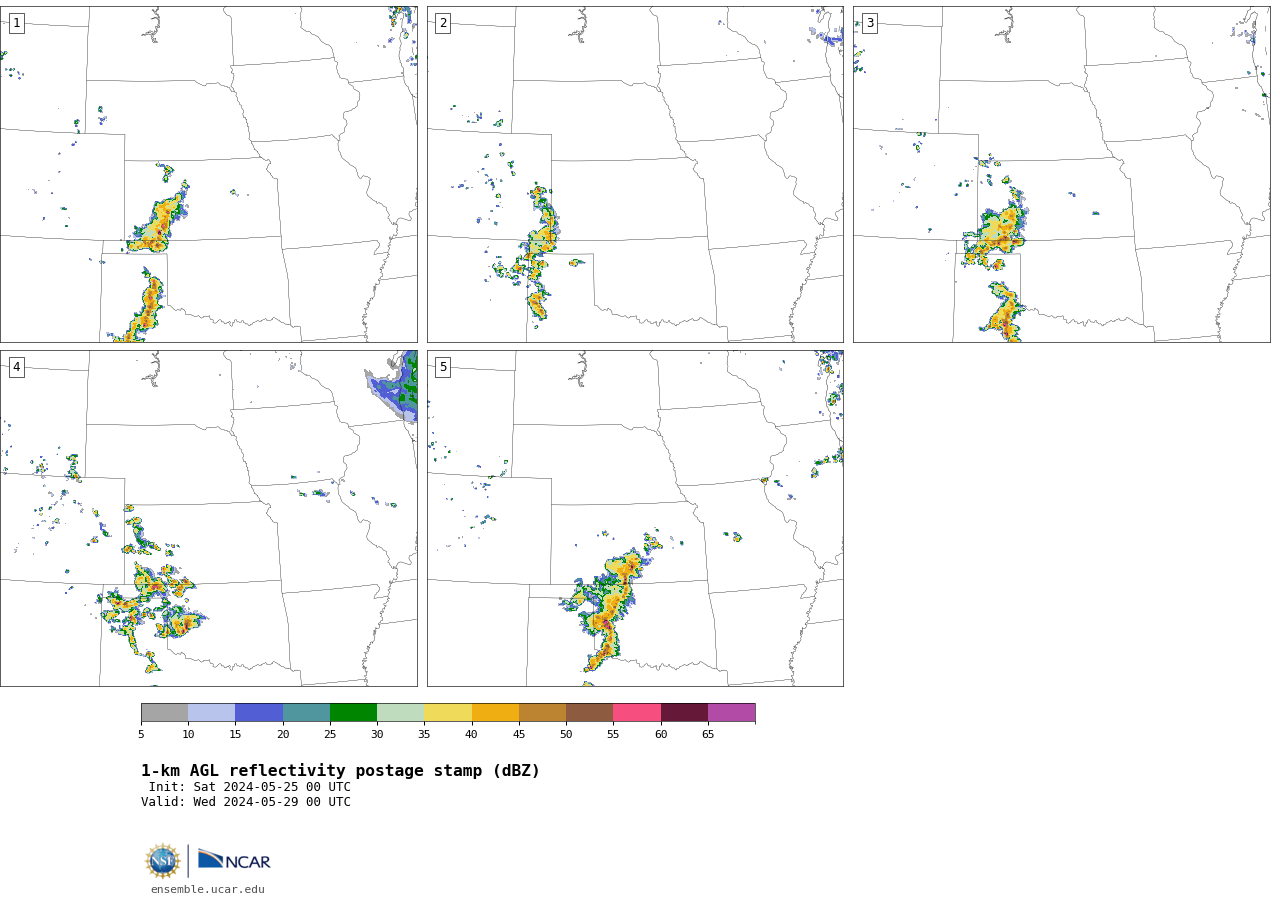
Task: Click the tan 45-50 dBZ swatch
Action: tap(542, 713)
